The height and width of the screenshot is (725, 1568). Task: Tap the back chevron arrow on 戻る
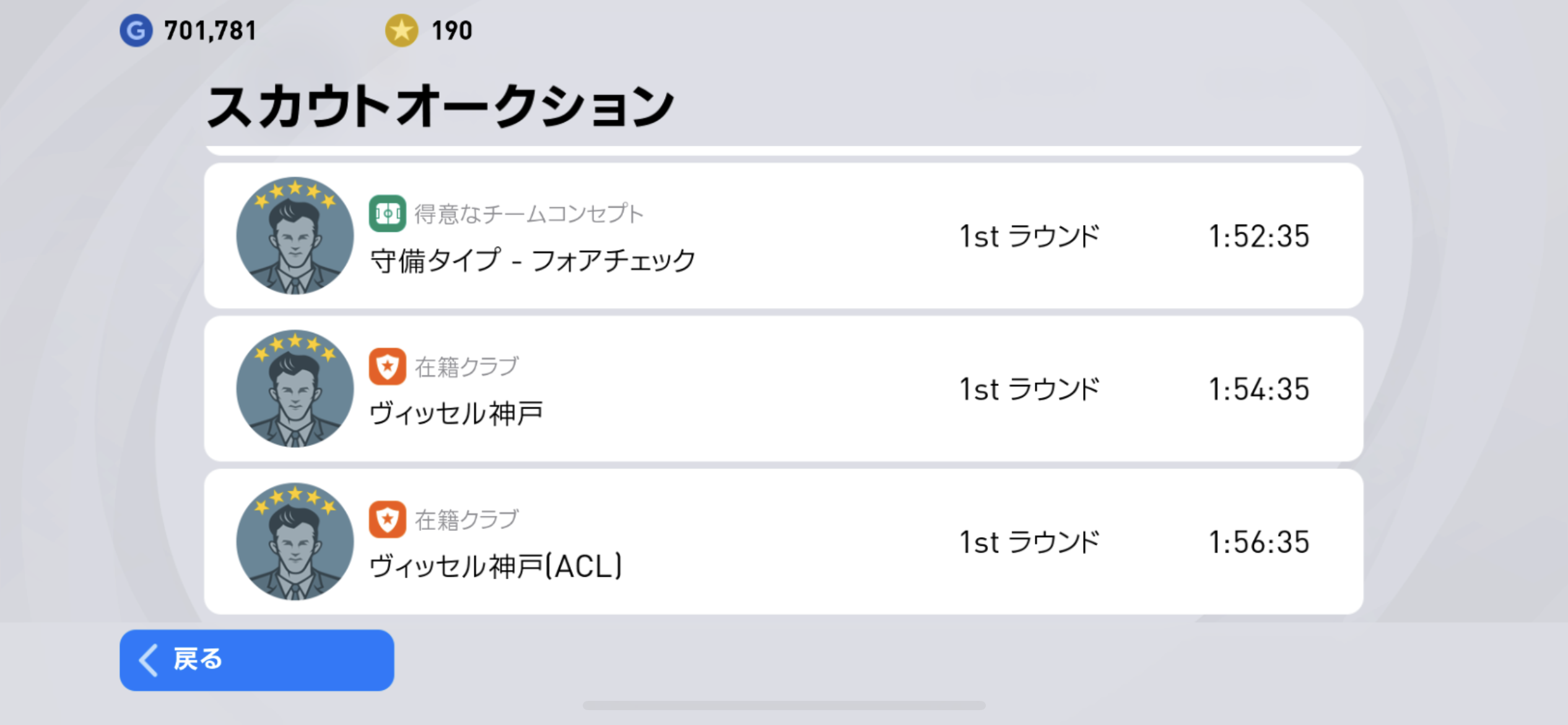[149, 660]
